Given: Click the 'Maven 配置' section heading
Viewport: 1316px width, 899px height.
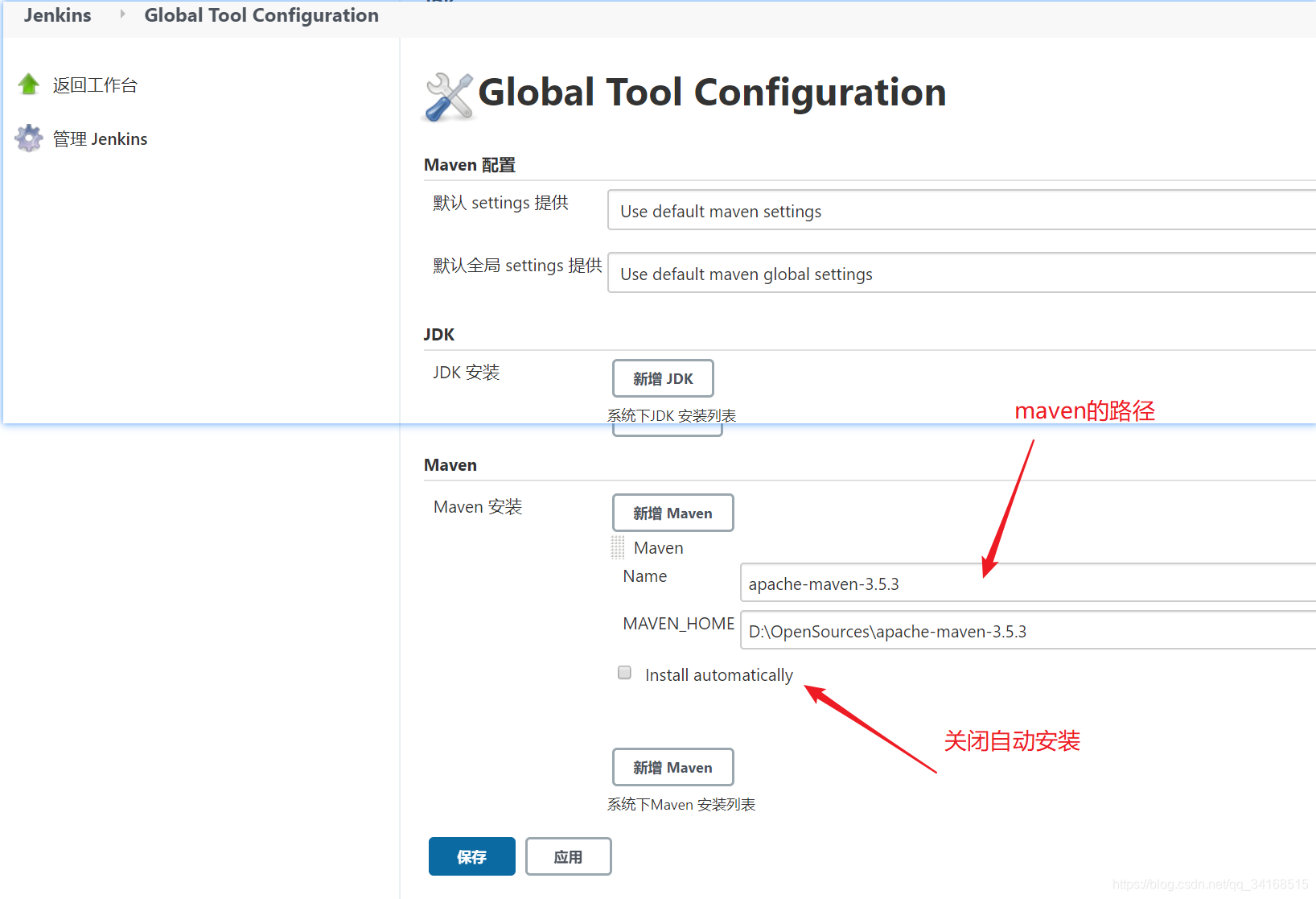Looking at the screenshot, I should [x=470, y=165].
